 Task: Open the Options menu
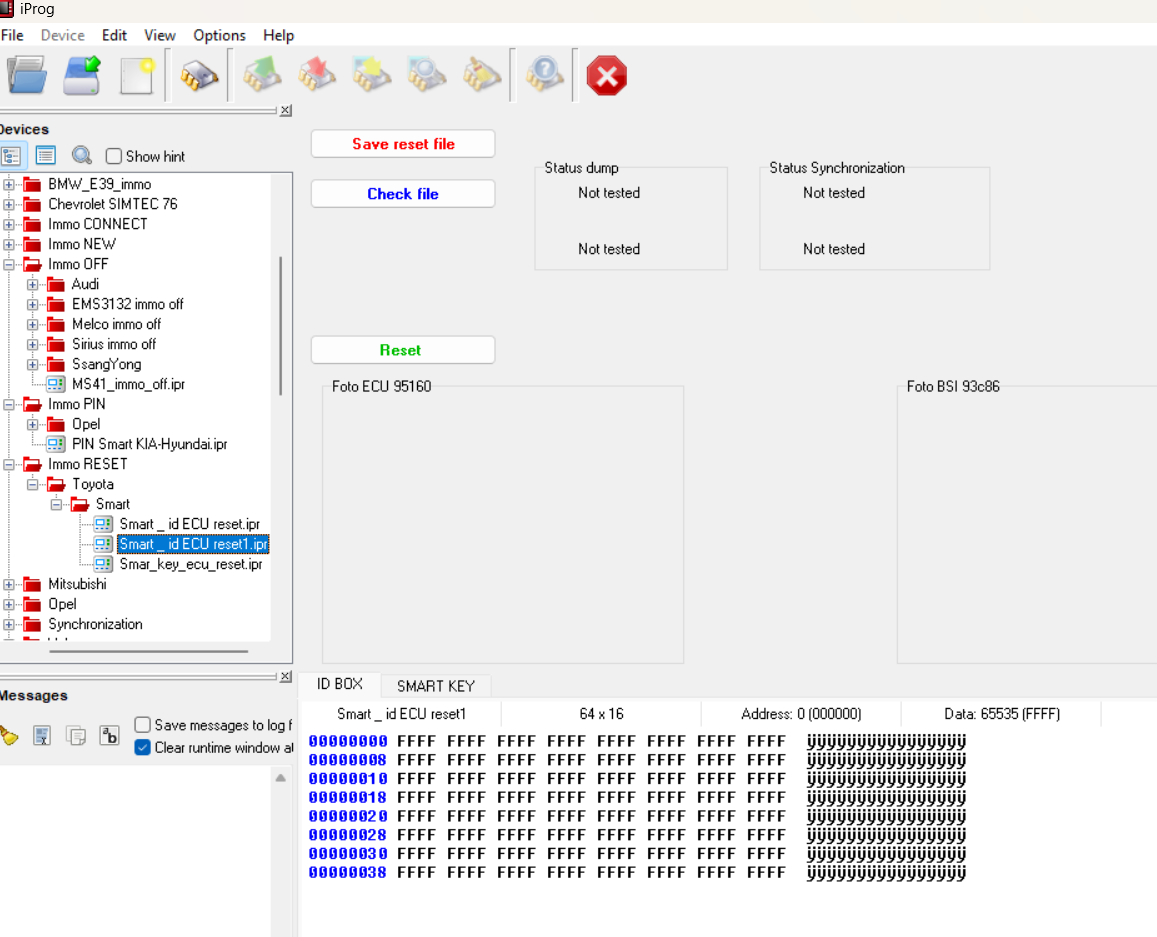(x=219, y=35)
